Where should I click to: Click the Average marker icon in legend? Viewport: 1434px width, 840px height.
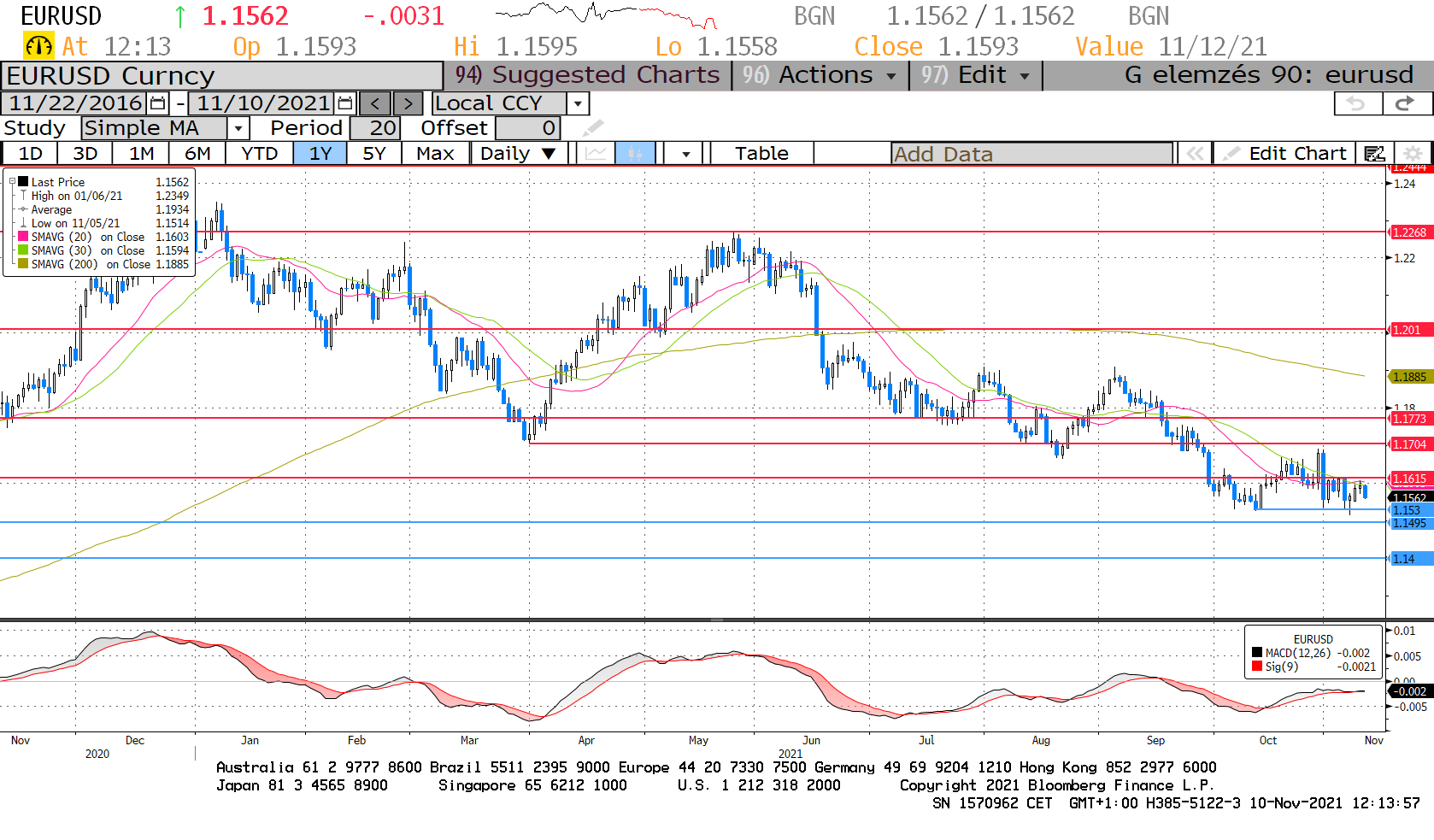click(24, 209)
